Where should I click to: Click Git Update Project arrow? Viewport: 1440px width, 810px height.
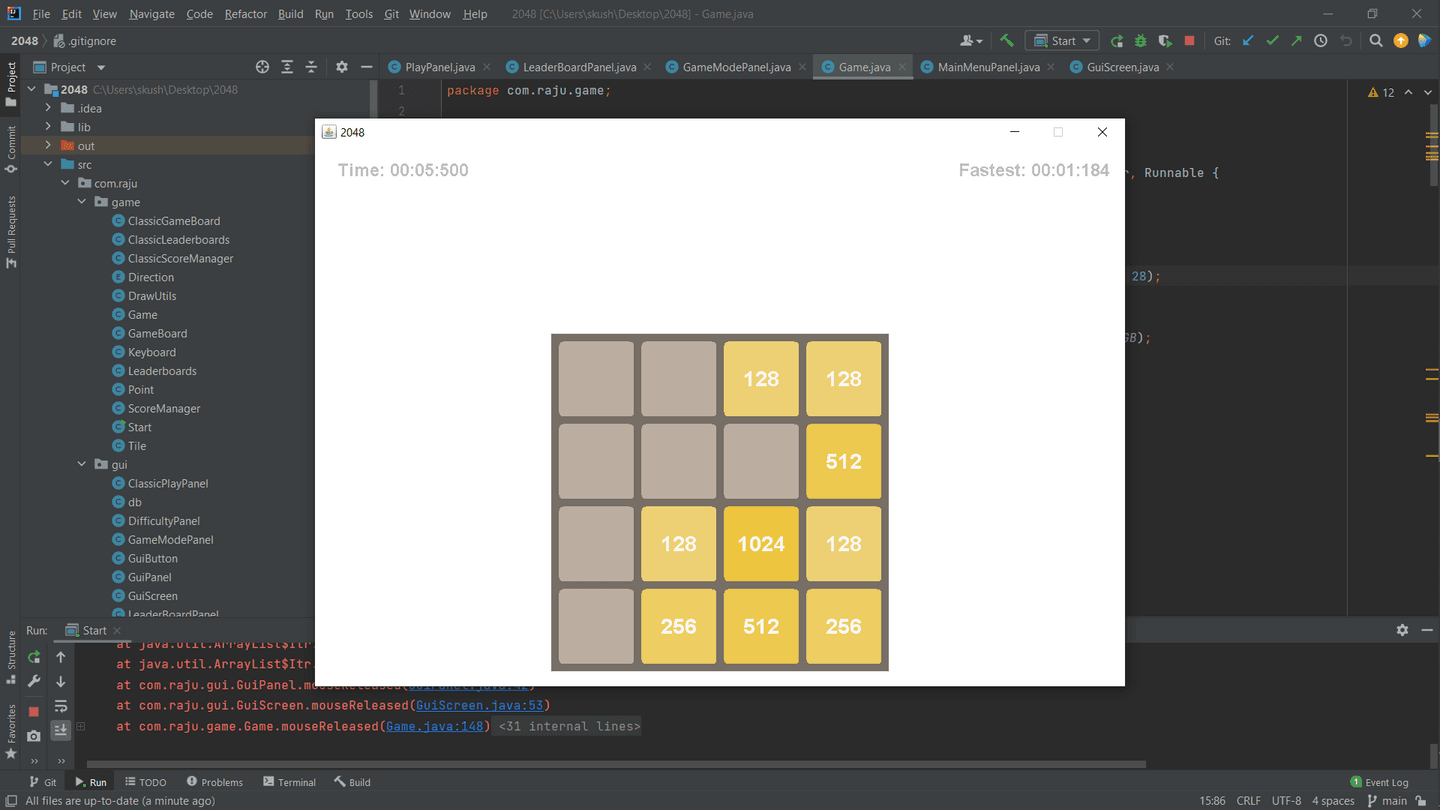click(x=1248, y=41)
